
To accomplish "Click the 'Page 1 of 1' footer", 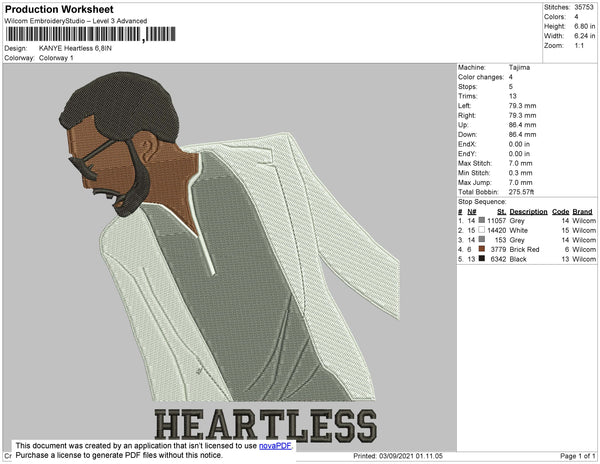I will [x=577, y=456].
